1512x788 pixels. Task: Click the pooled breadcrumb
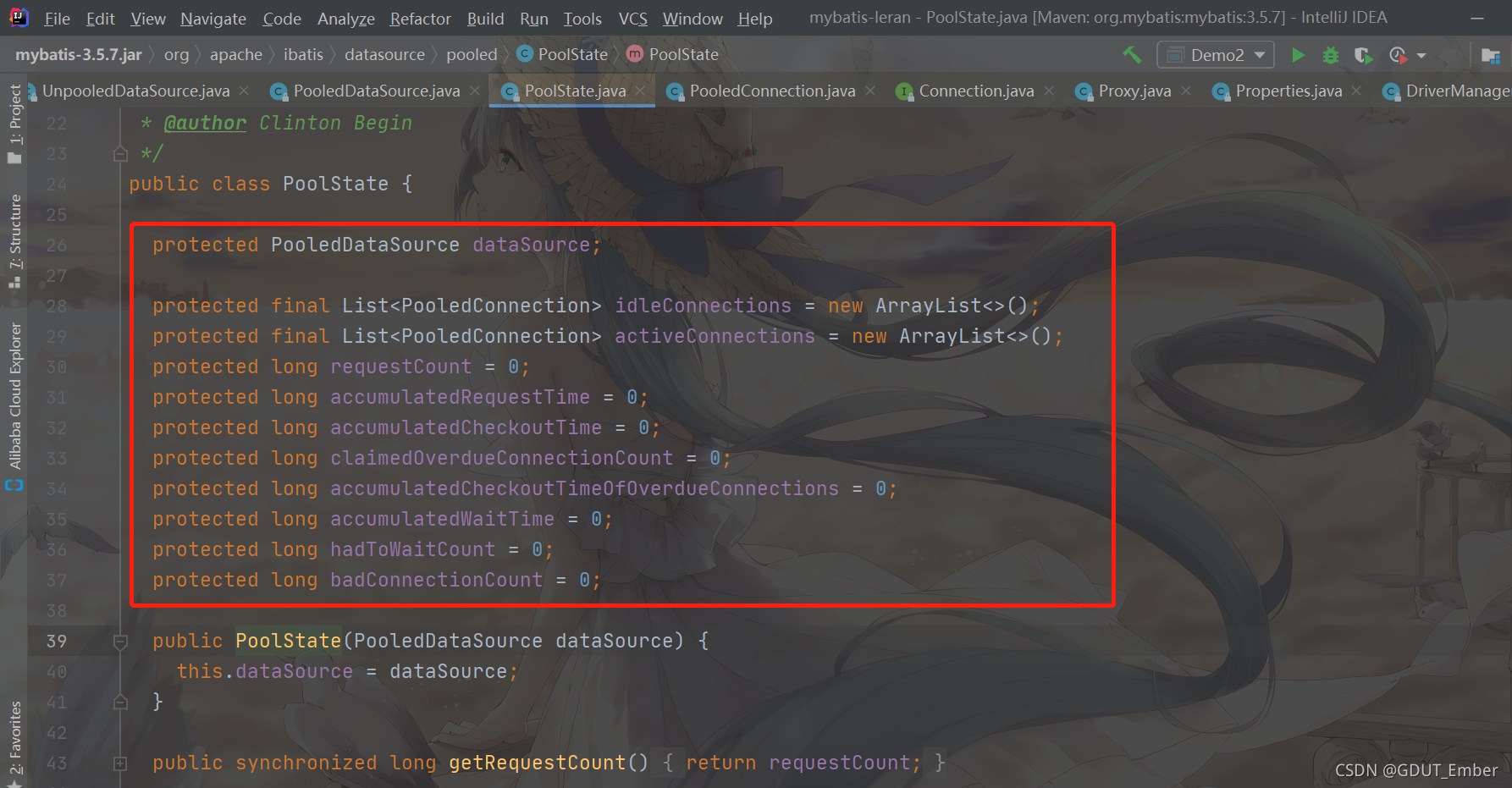[x=472, y=55]
